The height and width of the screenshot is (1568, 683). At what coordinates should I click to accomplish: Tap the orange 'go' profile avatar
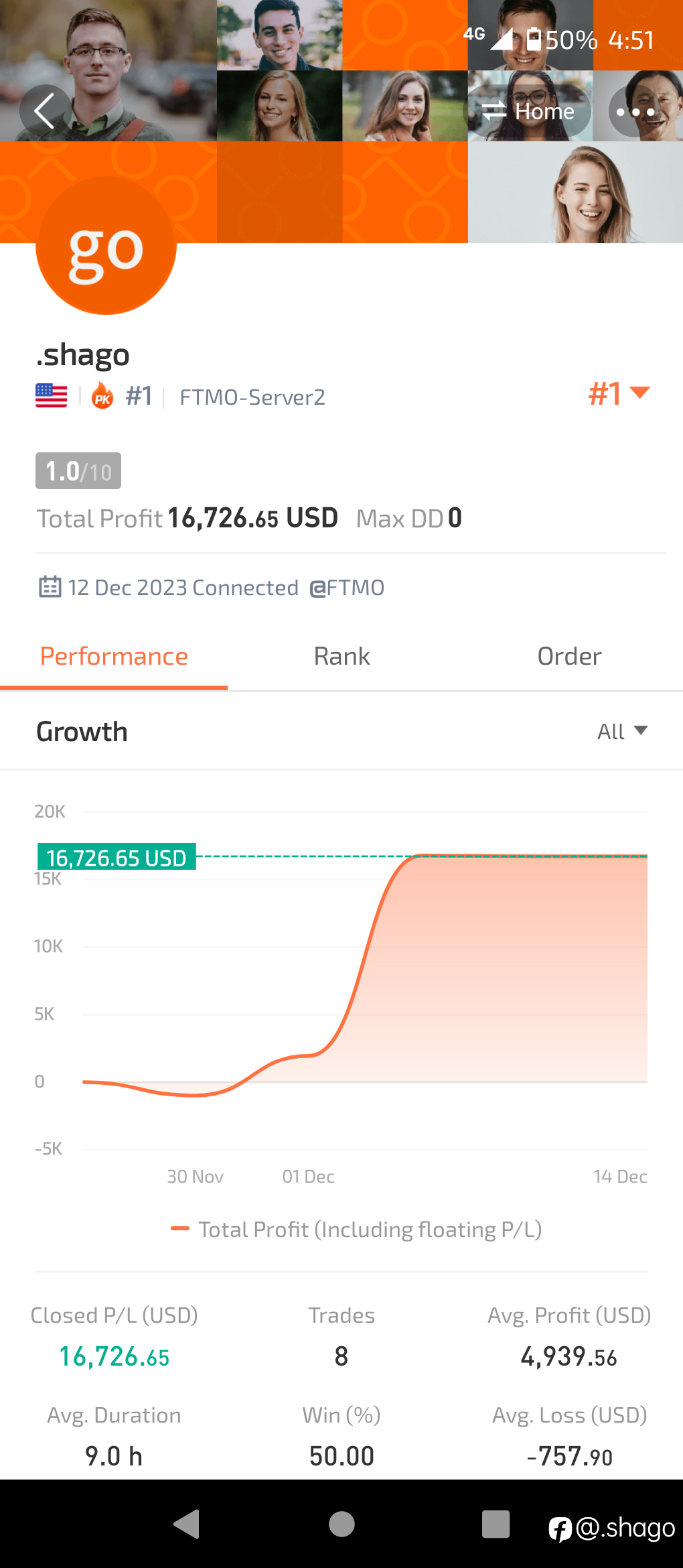click(x=106, y=245)
